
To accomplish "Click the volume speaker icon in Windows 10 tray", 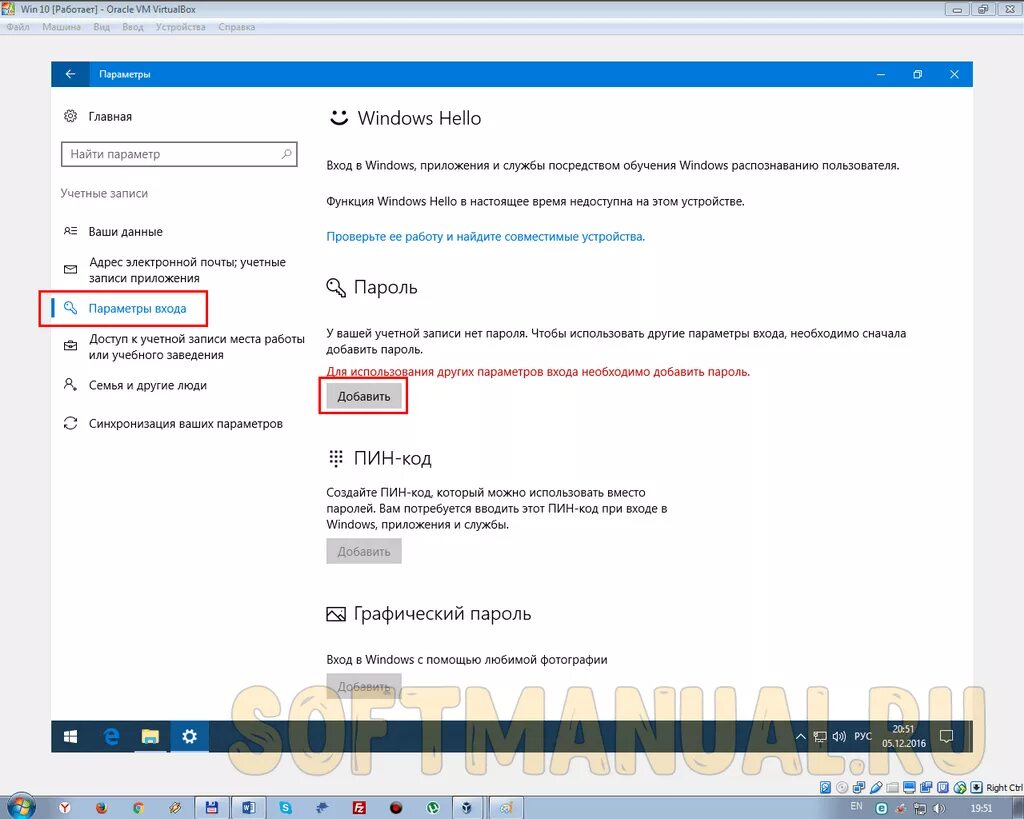I will point(839,737).
